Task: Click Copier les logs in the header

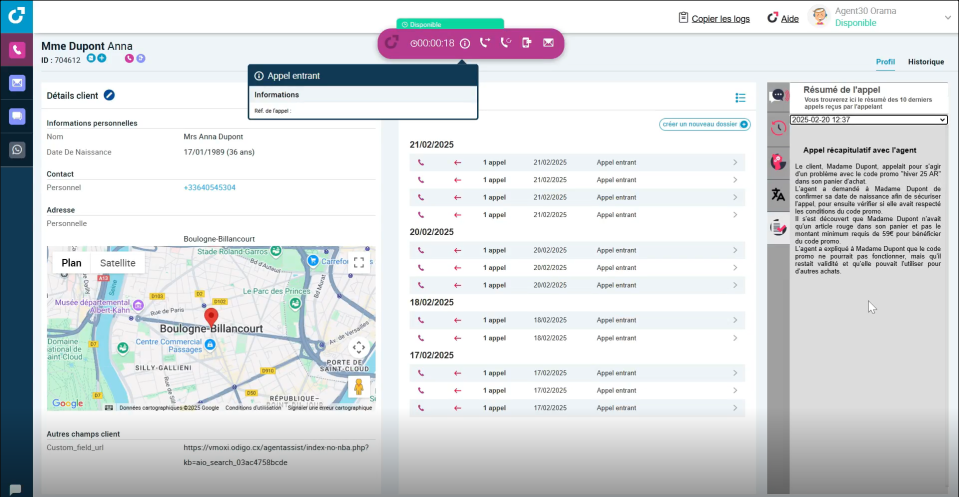Action: pos(713,18)
